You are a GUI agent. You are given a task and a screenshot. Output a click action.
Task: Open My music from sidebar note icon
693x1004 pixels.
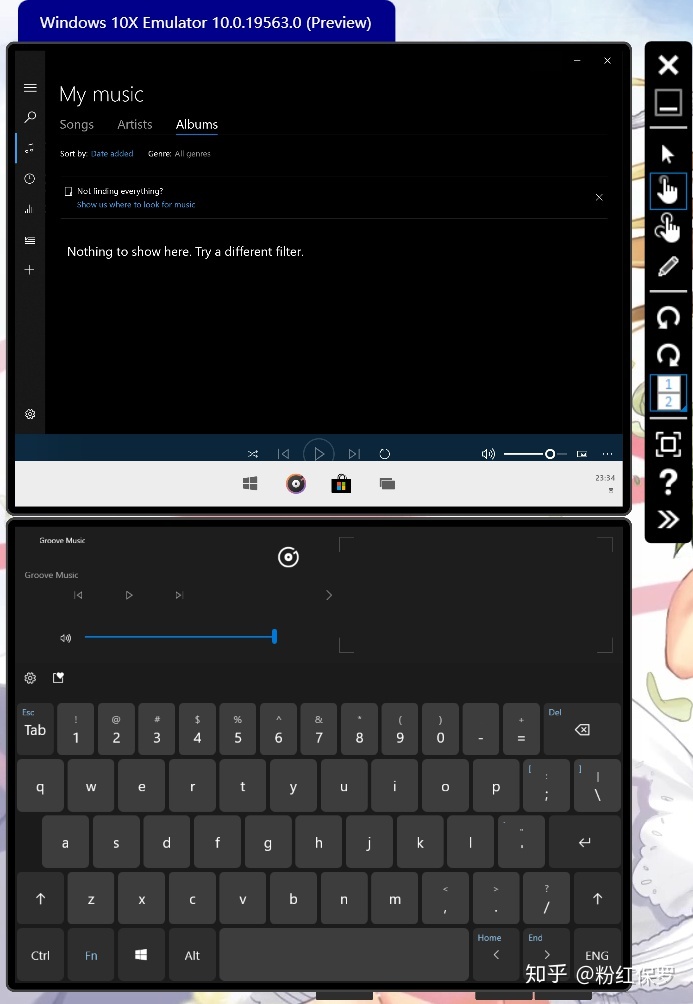[29, 148]
